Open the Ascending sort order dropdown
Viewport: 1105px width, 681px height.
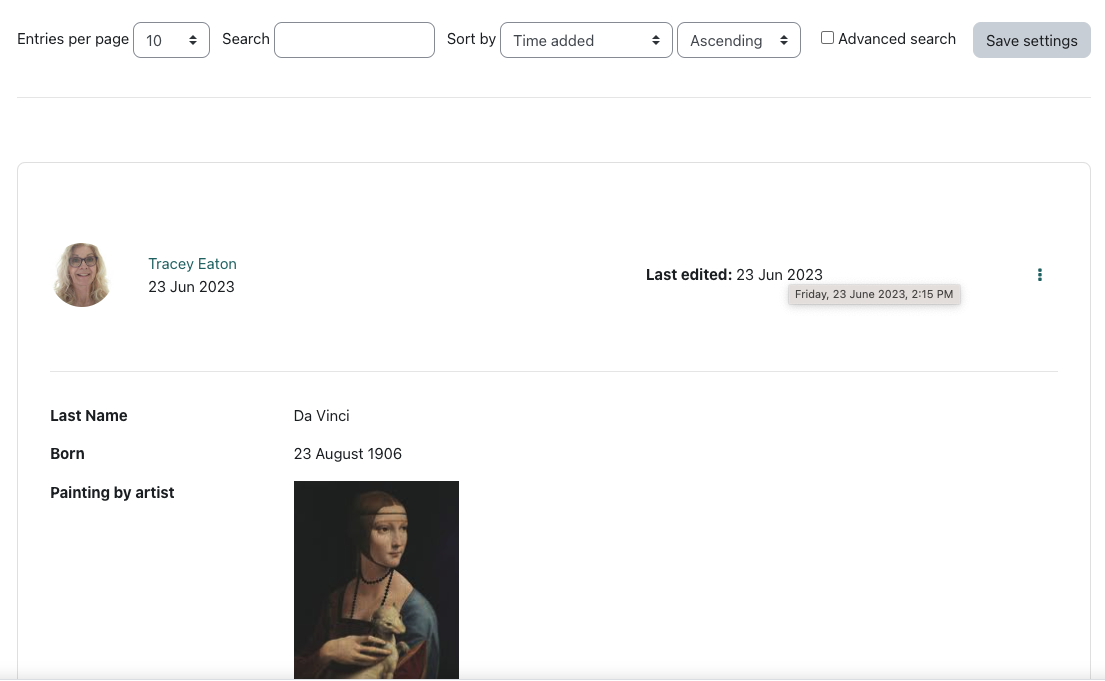(x=739, y=40)
